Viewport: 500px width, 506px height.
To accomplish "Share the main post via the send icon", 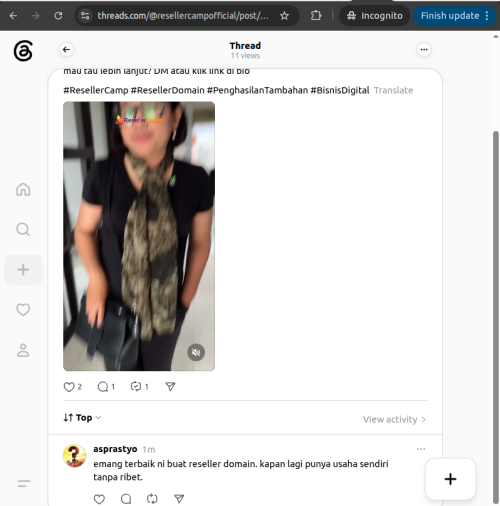I will click(x=170, y=386).
